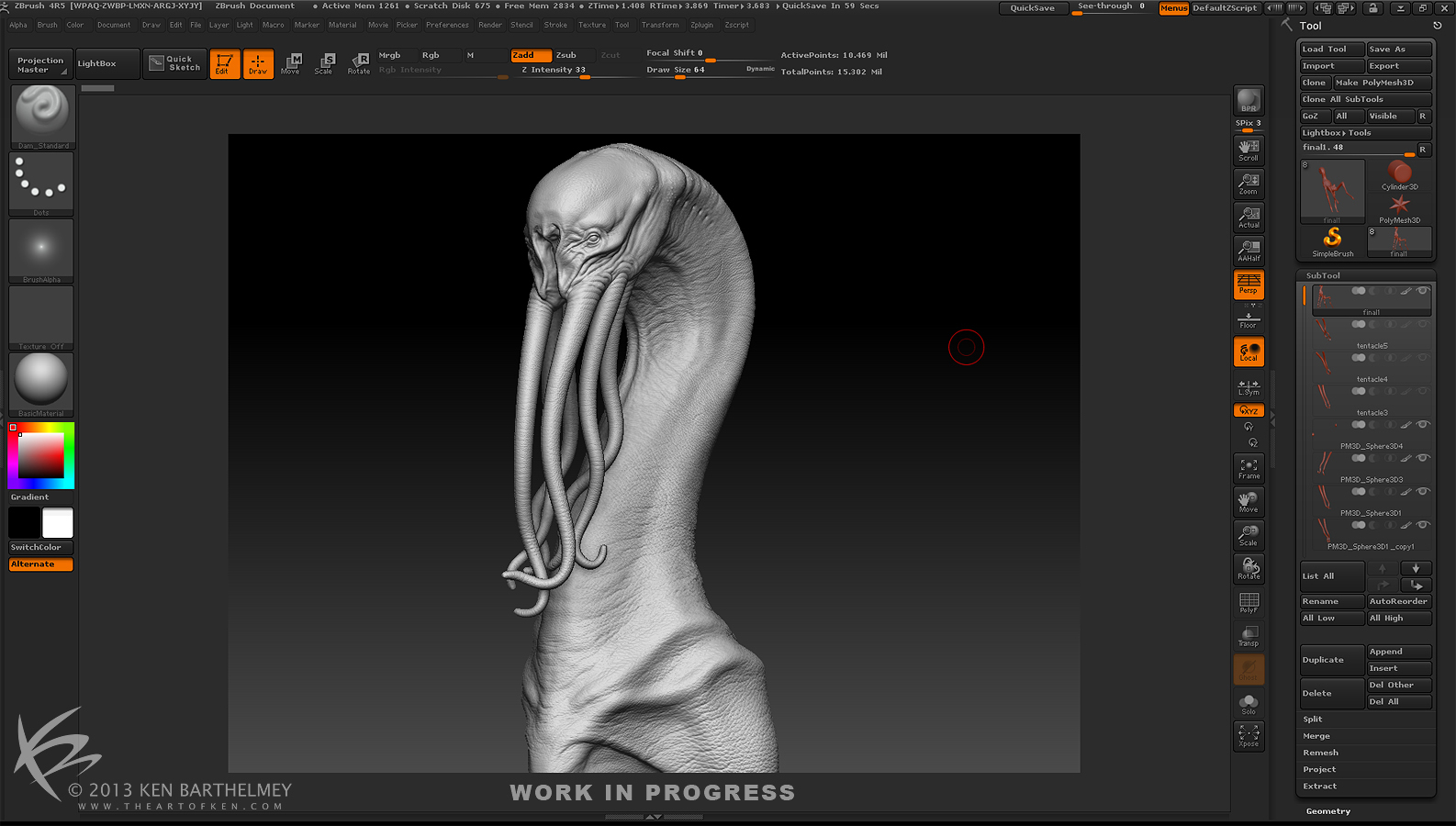This screenshot has width=1456, height=826.
Task: Open the BasicMaterial picker
Action: click(x=41, y=385)
